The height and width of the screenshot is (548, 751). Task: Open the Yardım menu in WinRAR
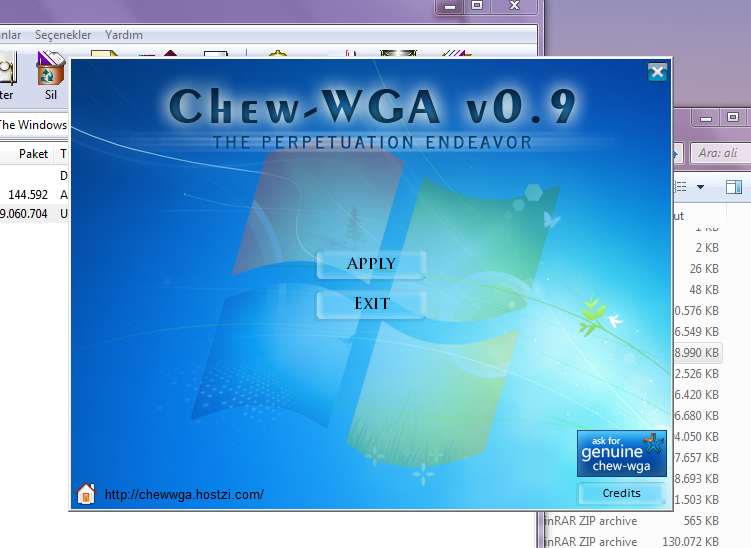124,35
